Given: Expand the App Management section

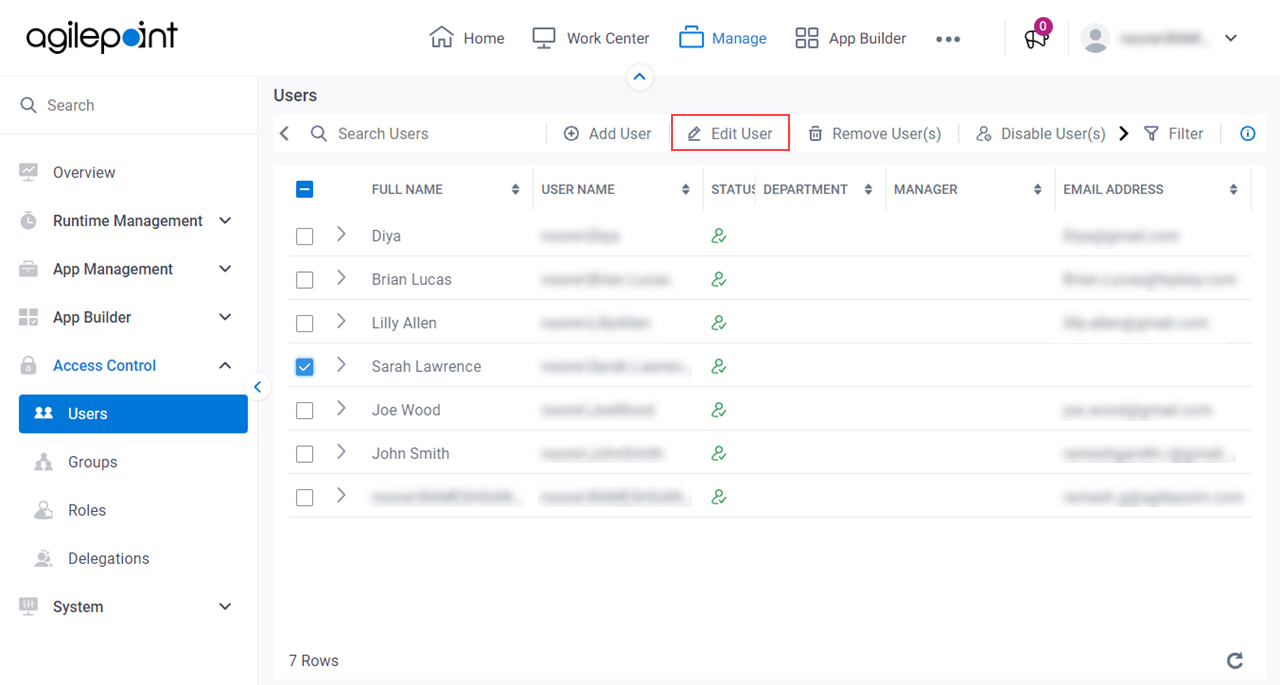Looking at the screenshot, I should click(225, 269).
